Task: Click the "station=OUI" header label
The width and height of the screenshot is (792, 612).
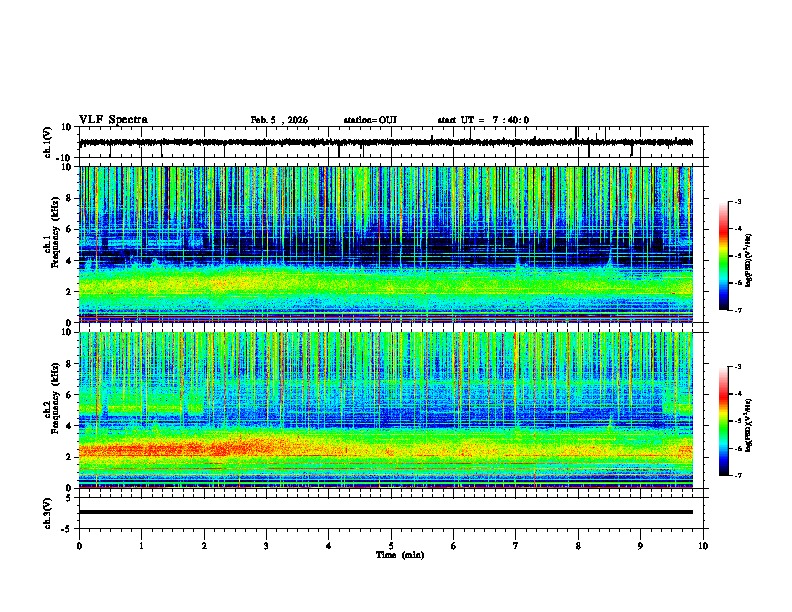Action: 370,120
